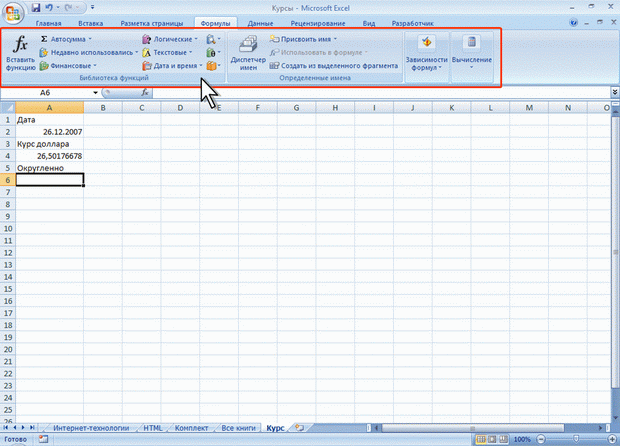620x446 pixels.
Task: Click the 100% zoom level
Action: point(522,440)
